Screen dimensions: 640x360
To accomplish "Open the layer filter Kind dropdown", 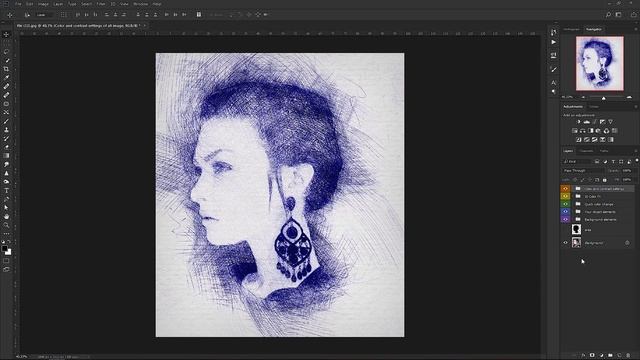I will [x=577, y=162].
